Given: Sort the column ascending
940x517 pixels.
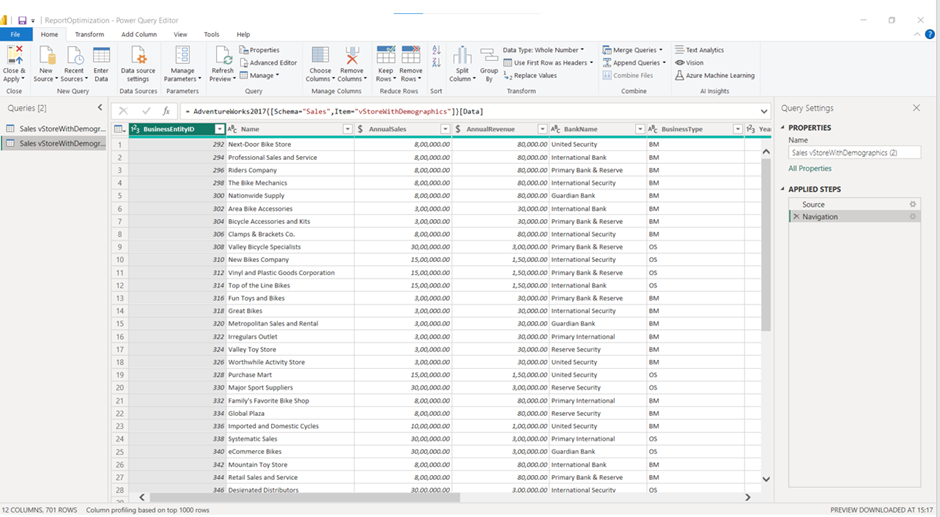Looking at the screenshot, I should tap(436, 50).
